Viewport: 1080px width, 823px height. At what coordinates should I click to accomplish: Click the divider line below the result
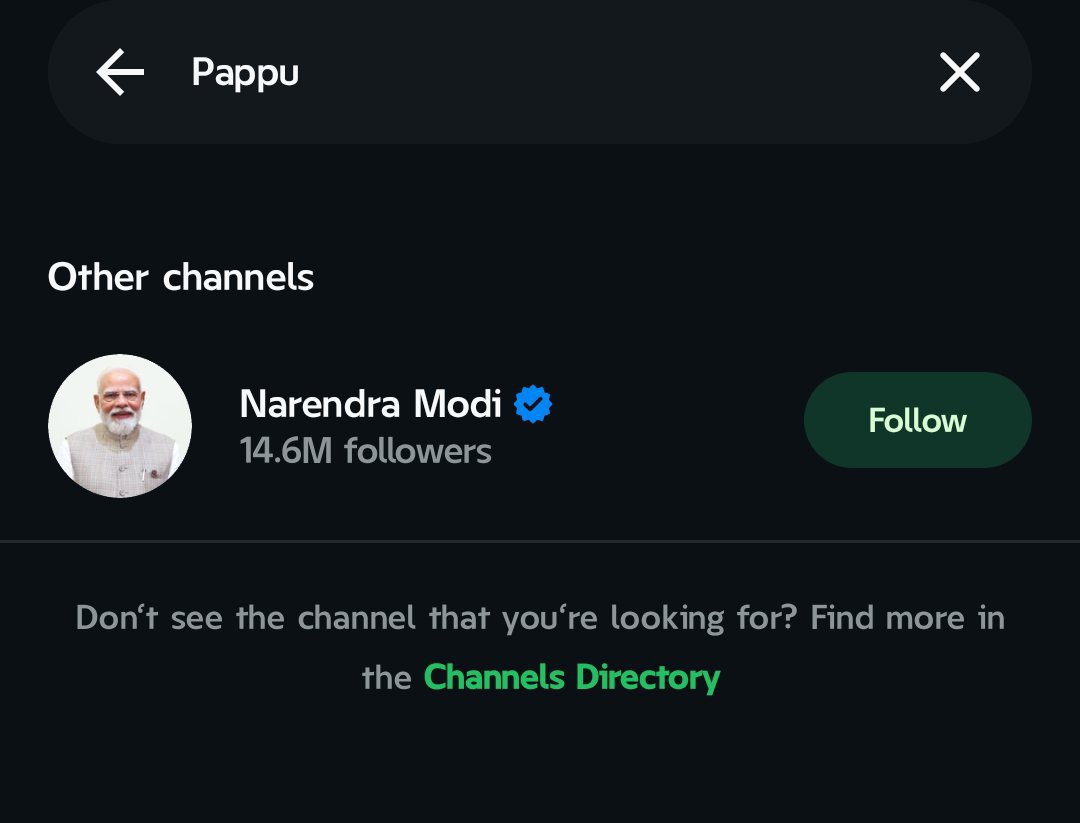click(540, 542)
